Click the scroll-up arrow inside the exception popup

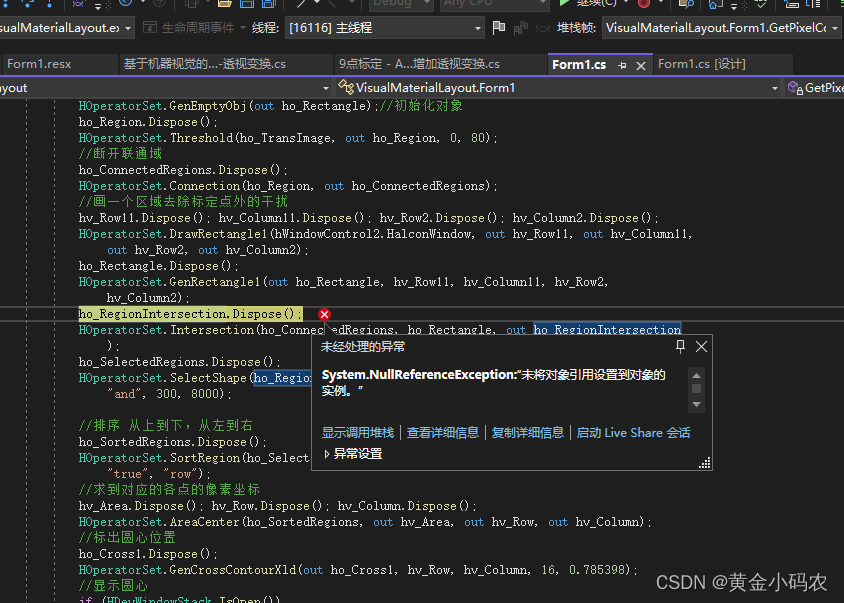click(697, 376)
